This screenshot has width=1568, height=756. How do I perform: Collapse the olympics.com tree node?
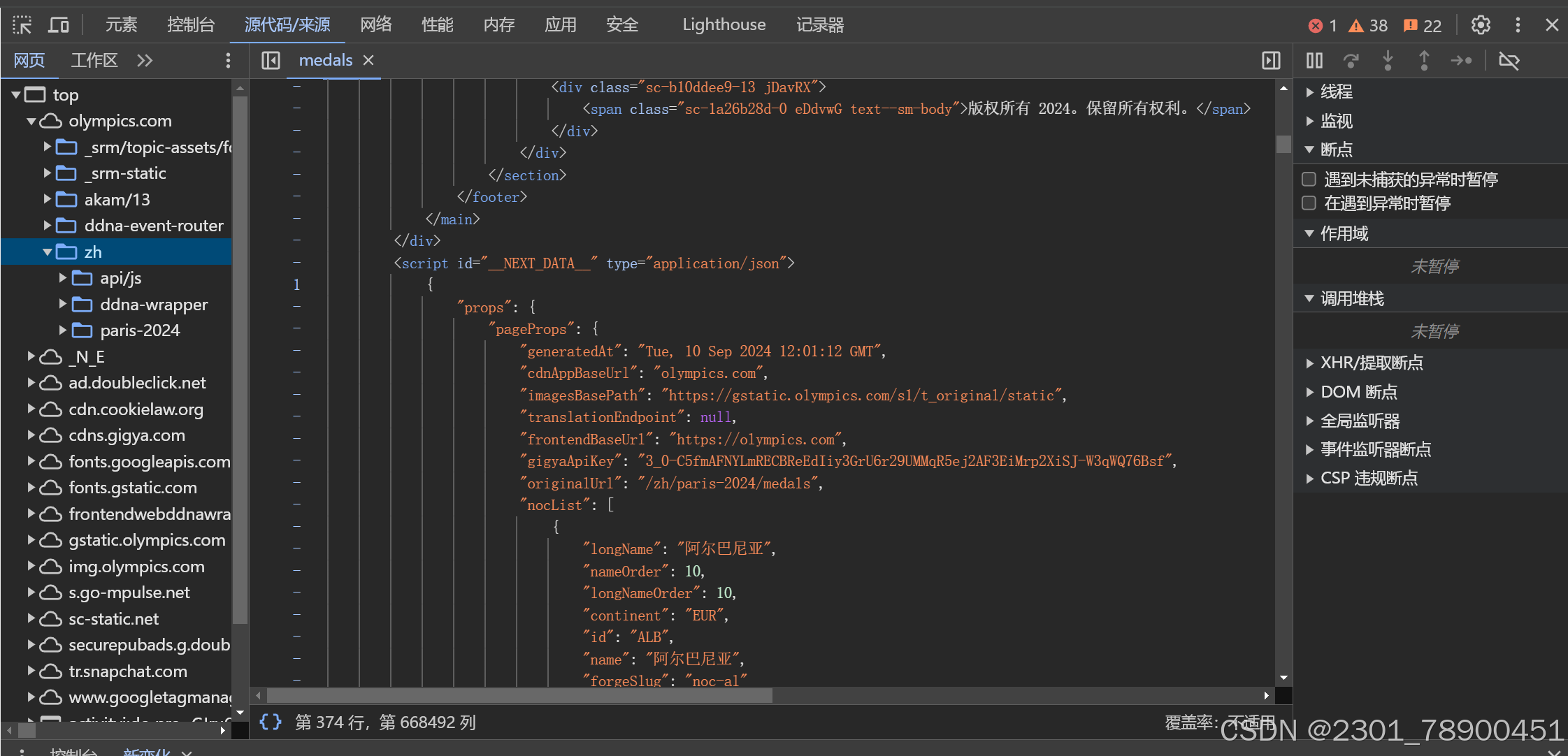click(31, 122)
